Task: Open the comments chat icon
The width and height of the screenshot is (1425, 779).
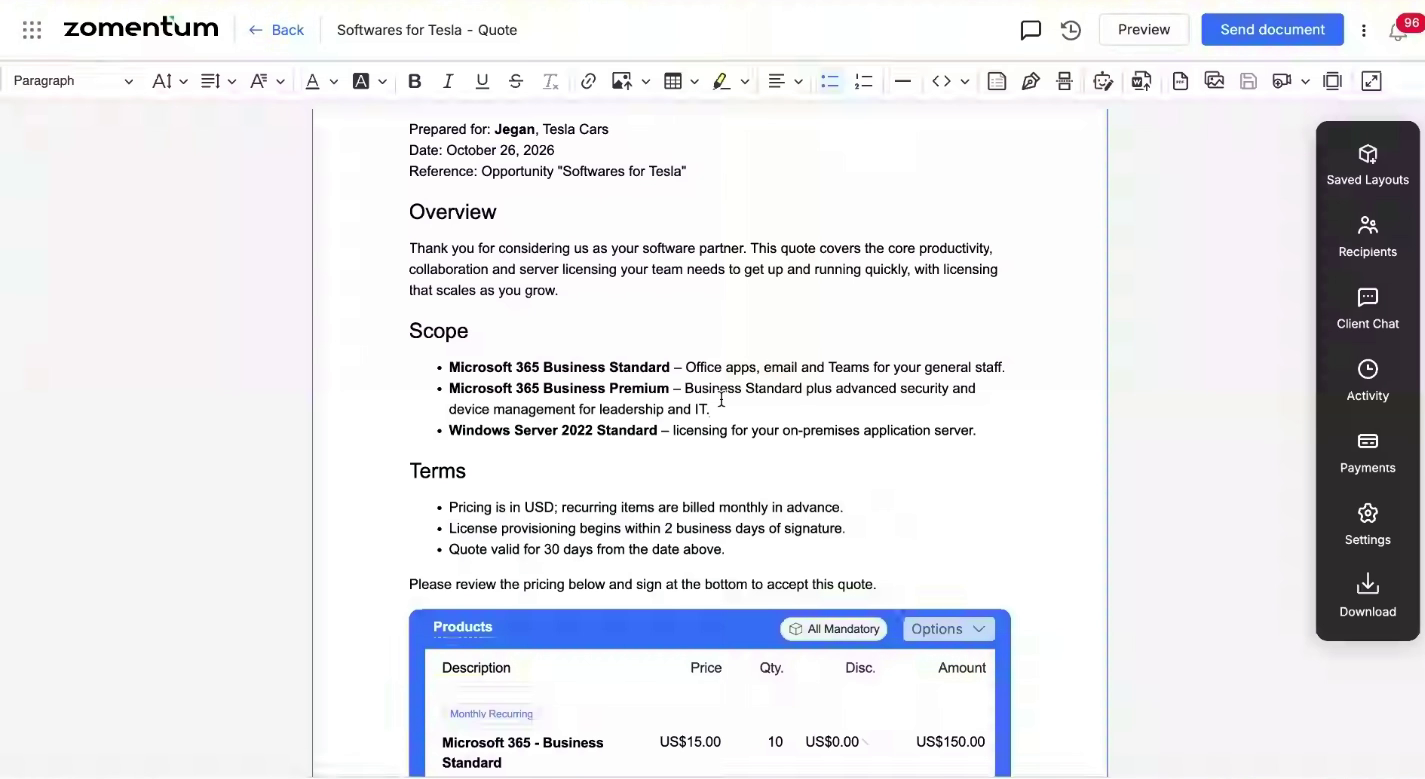Action: (1031, 30)
